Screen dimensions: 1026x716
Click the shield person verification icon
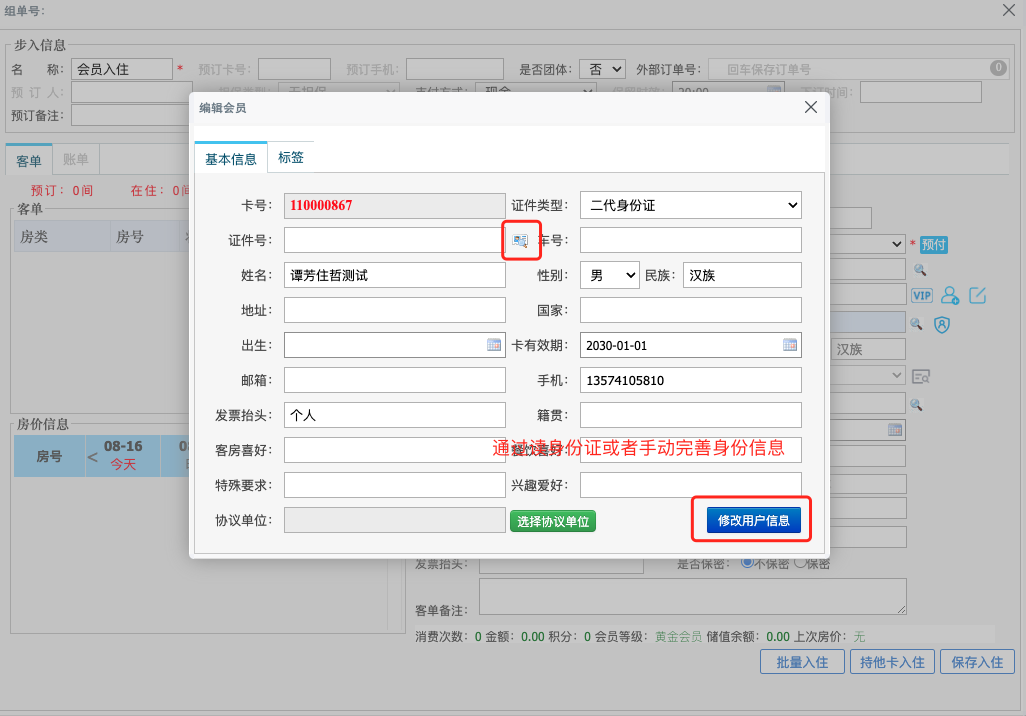pyautogui.click(x=942, y=325)
